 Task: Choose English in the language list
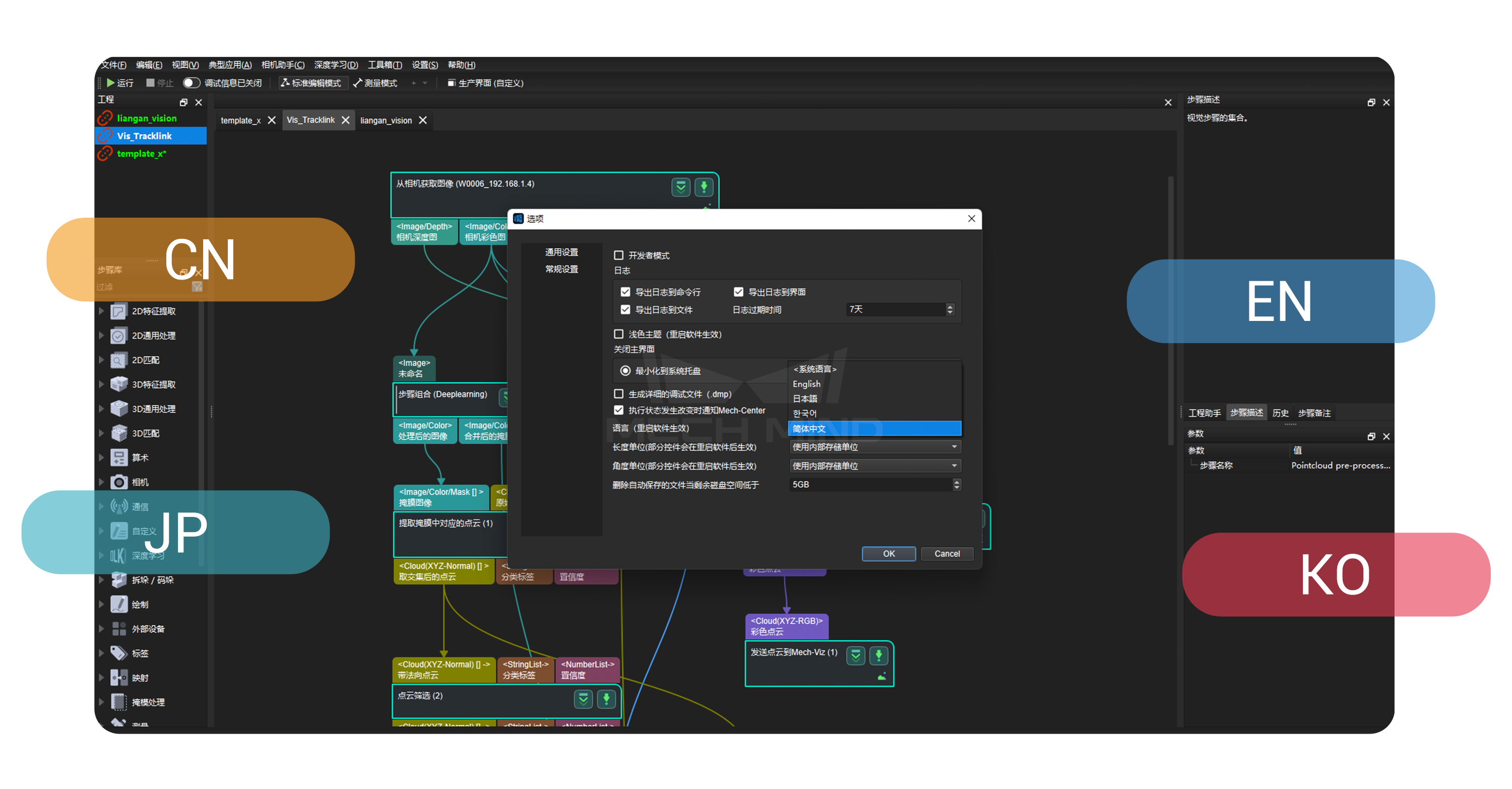(x=806, y=383)
